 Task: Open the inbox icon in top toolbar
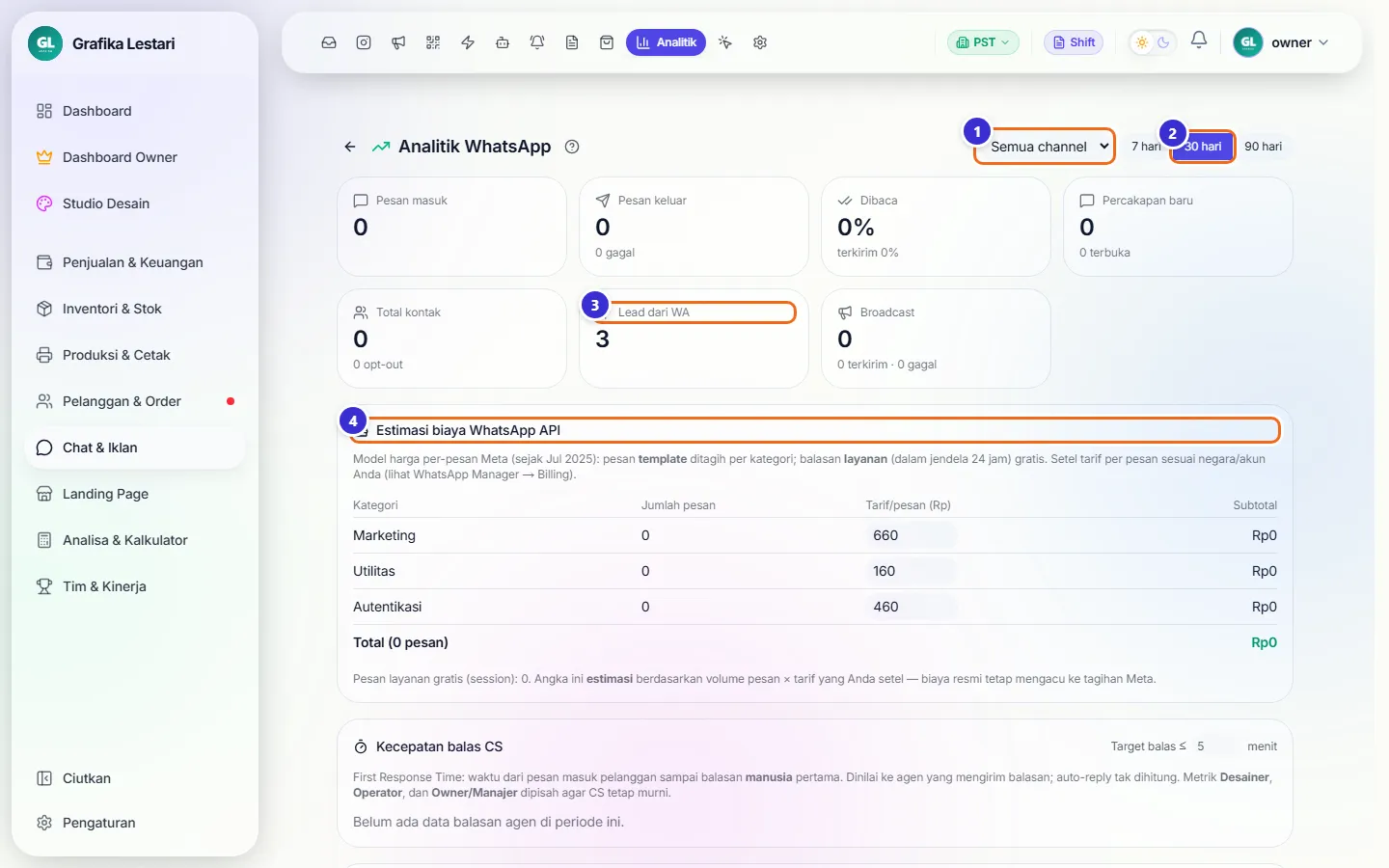(329, 42)
